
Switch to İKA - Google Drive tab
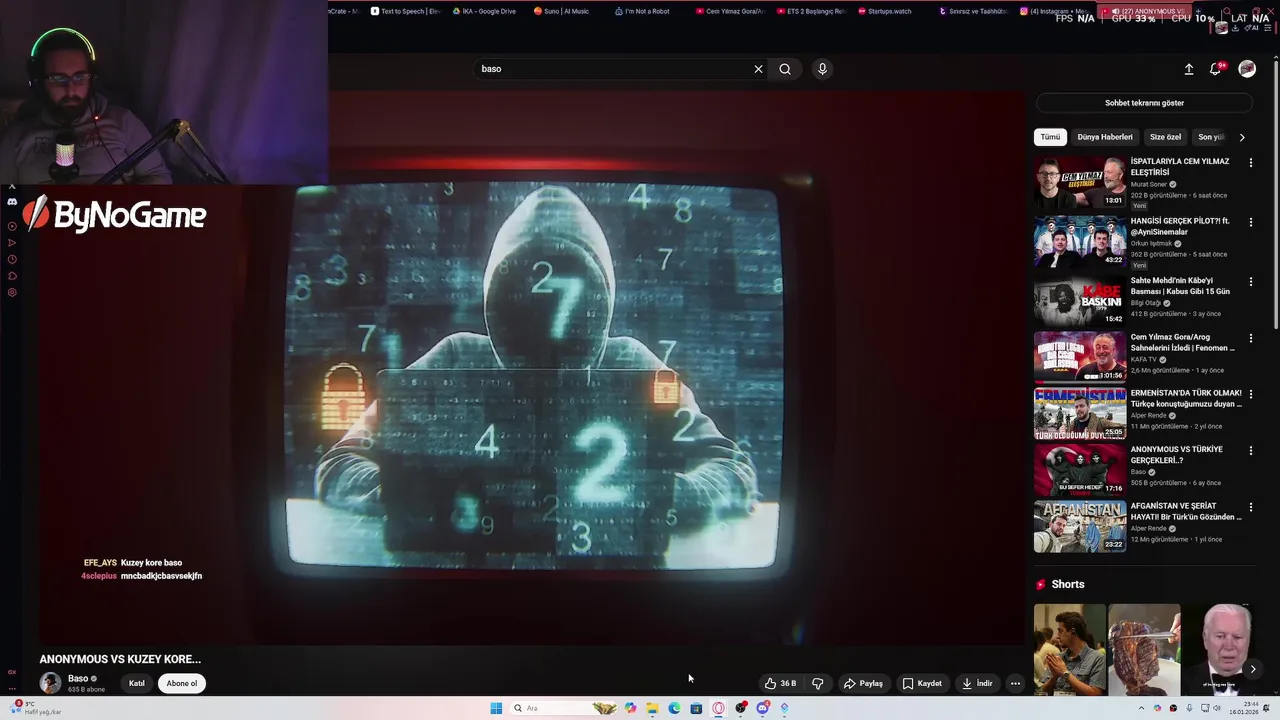[485, 11]
